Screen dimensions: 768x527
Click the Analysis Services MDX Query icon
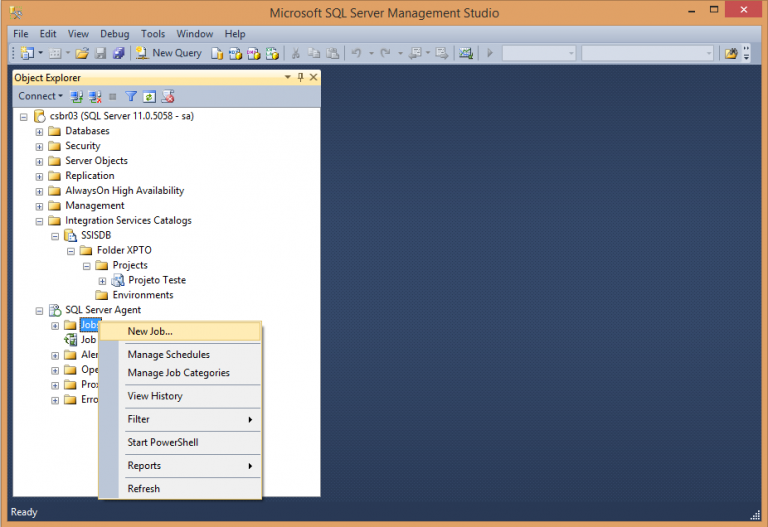[235, 53]
